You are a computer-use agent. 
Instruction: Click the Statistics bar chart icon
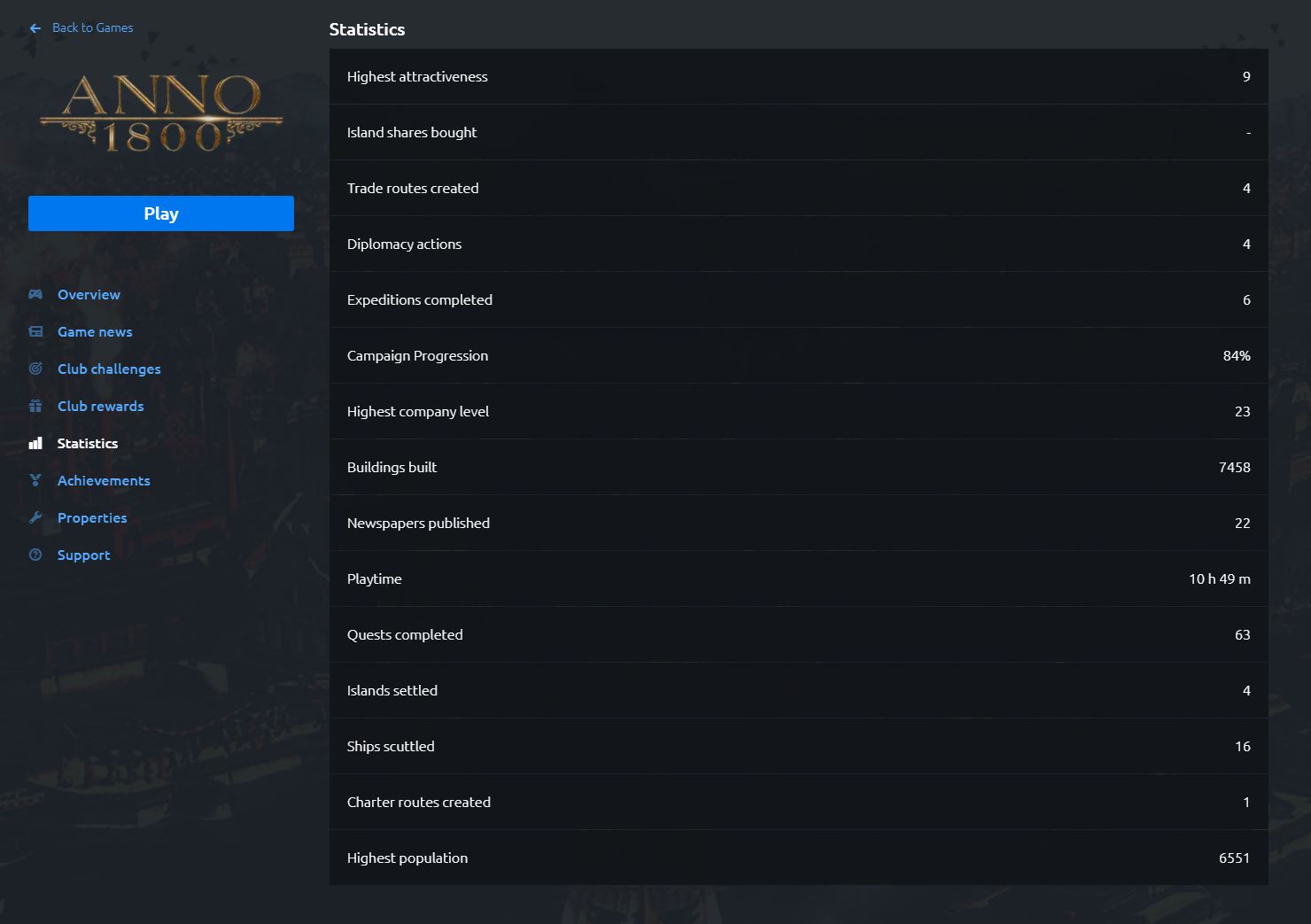pyautogui.click(x=35, y=443)
